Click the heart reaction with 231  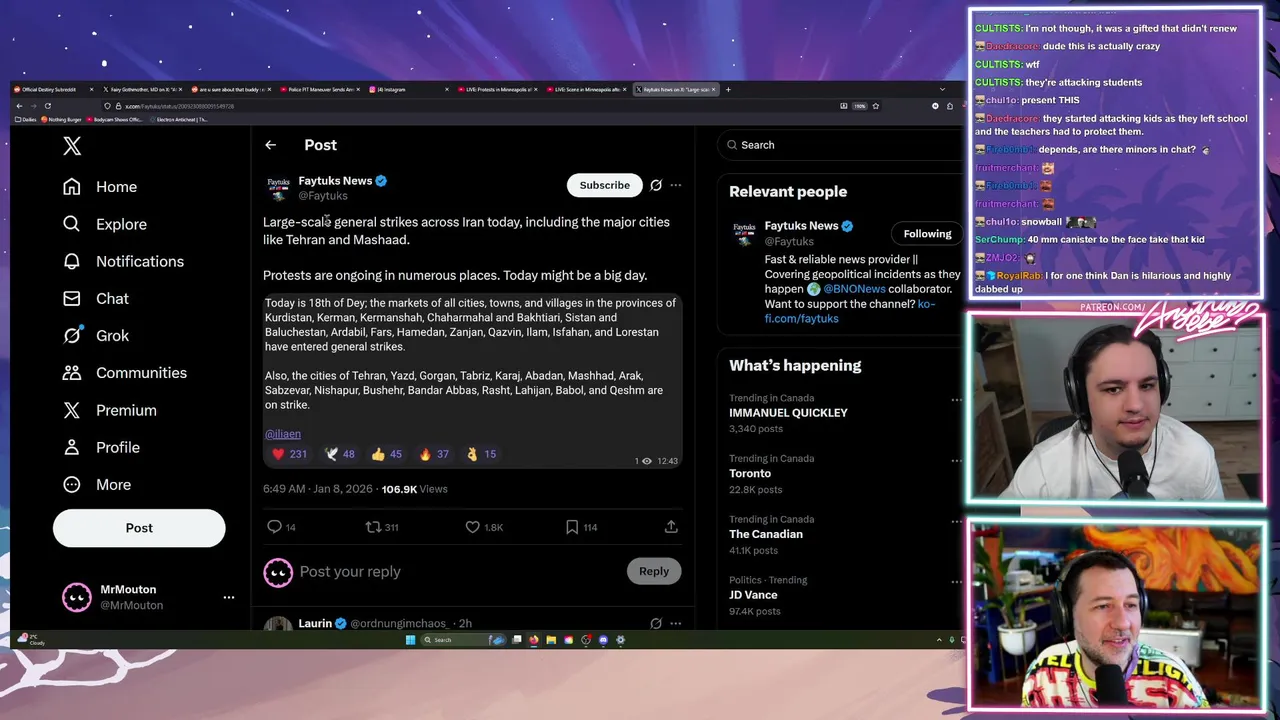pos(289,454)
